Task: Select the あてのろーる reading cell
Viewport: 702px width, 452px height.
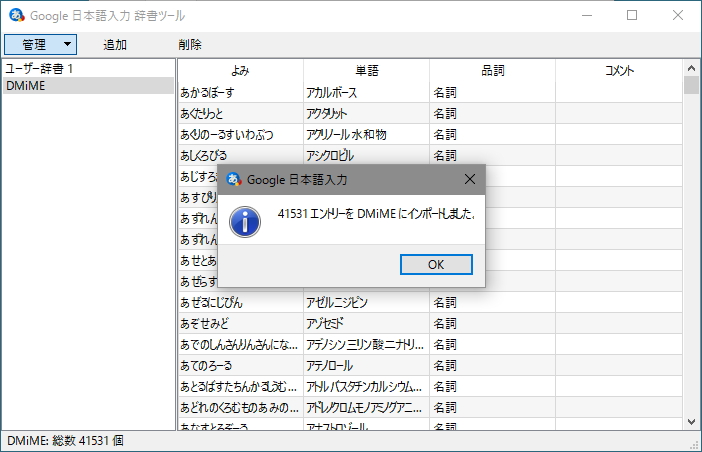Action: click(240, 366)
